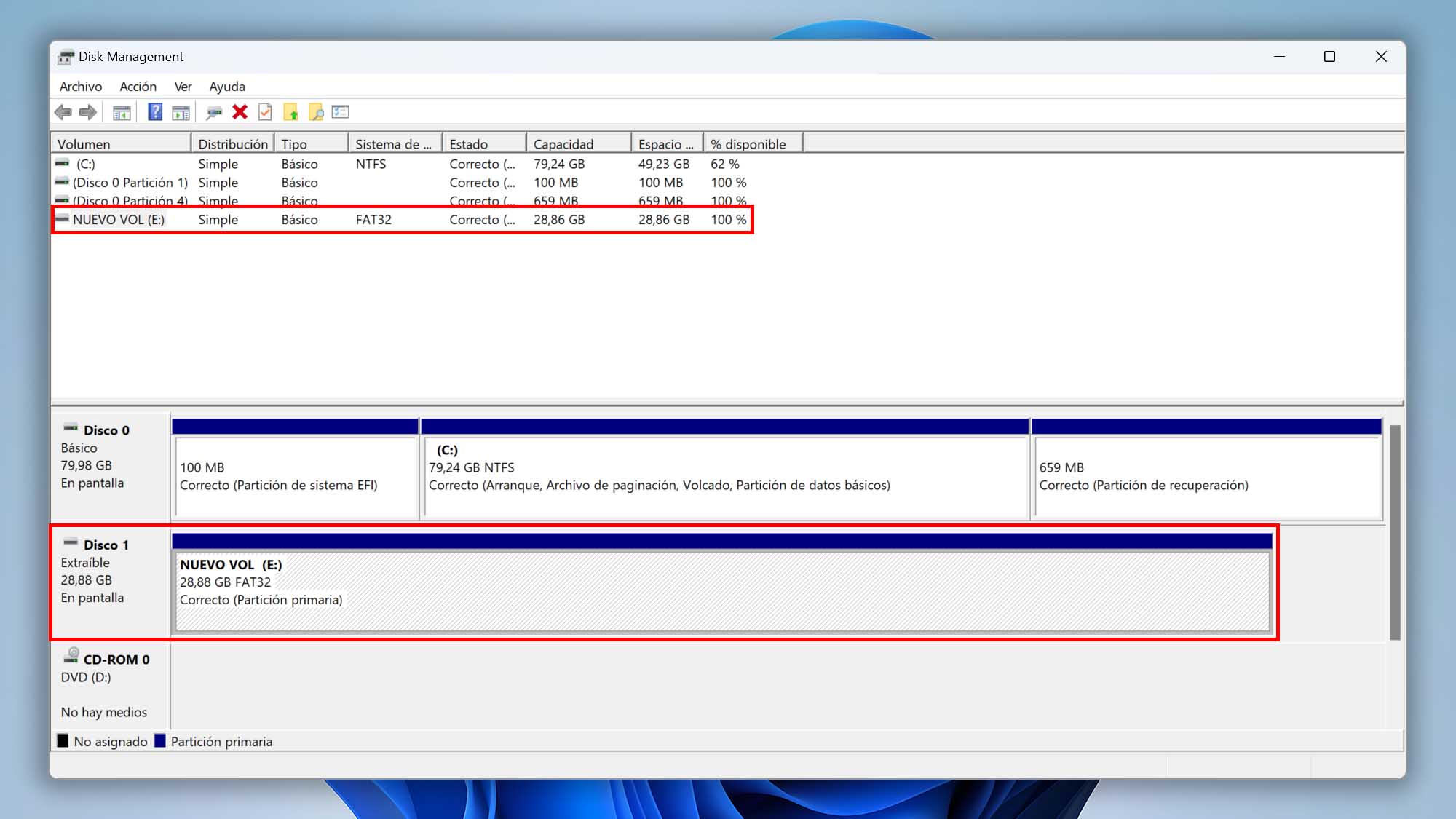The image size is (1456, 819).
Task: Sort by the Capacidad column header
Action: pyautogui.click(x=579, y=144)
